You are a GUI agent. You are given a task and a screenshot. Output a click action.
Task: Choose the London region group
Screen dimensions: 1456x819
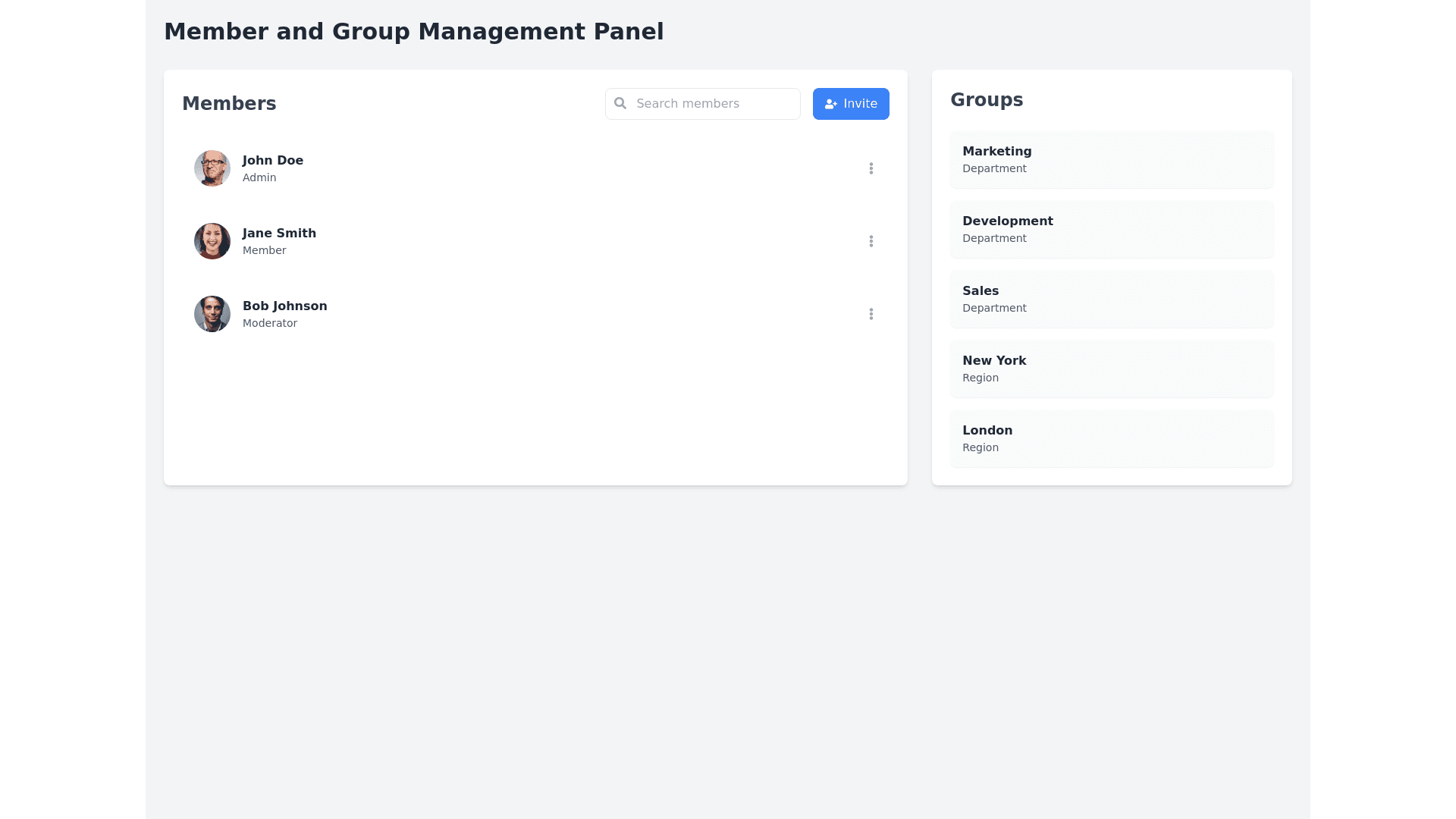click(1111, 438)
